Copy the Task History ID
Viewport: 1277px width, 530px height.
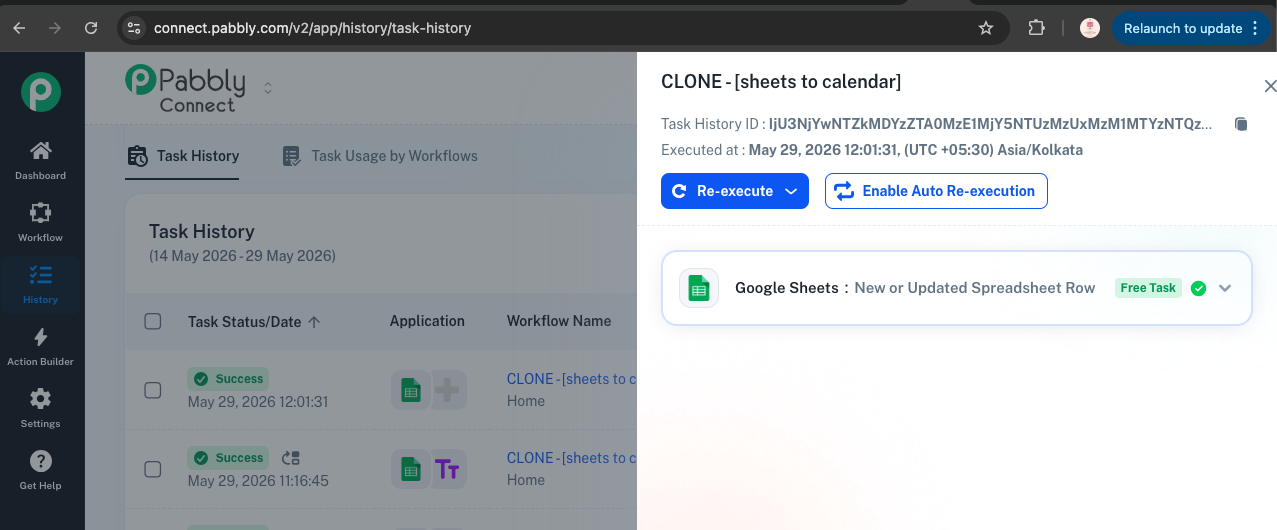(x=1241, y=124)
